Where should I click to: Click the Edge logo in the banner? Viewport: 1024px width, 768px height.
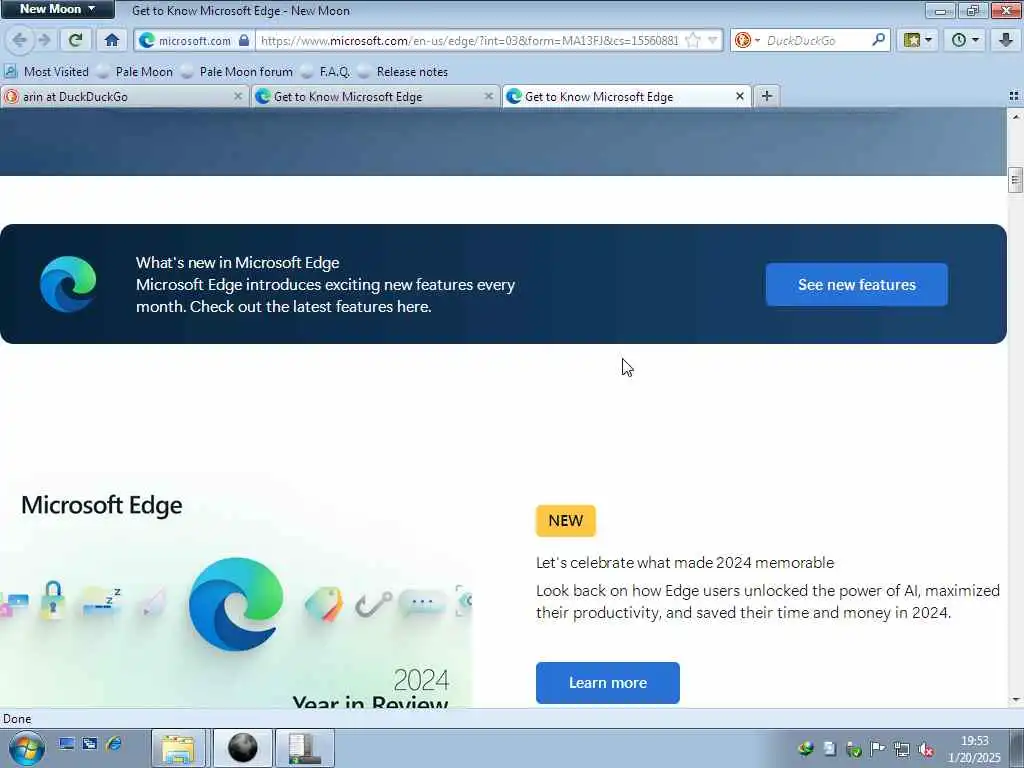pos(68,284)
